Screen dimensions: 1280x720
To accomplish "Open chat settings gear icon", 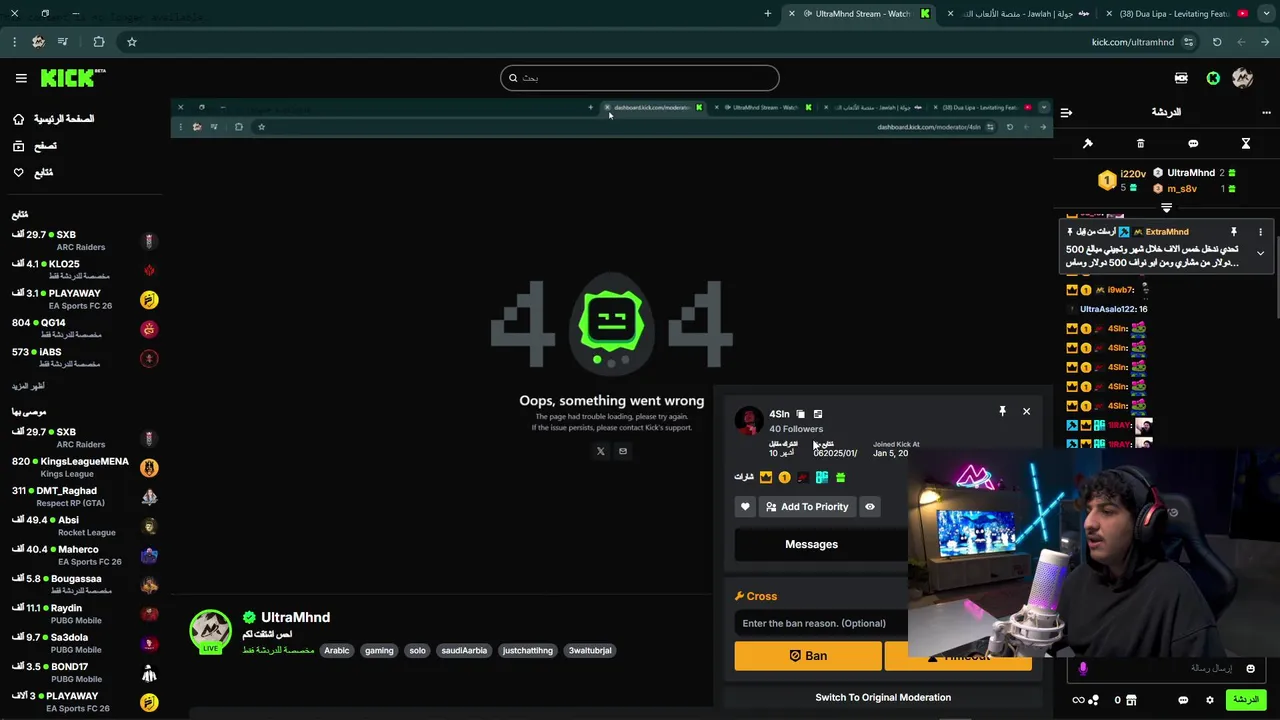I will tap(1210, 700).
